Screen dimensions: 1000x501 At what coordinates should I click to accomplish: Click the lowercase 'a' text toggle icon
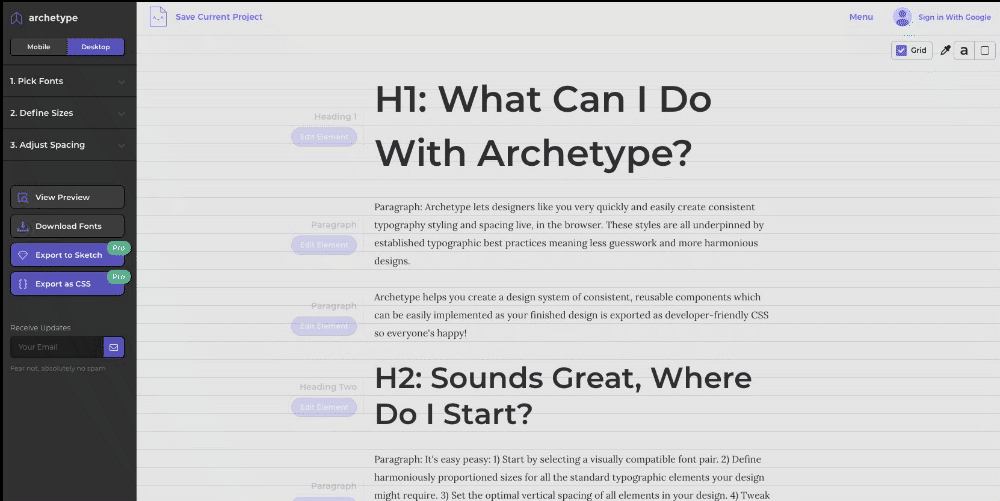click(x=964, y=50)
